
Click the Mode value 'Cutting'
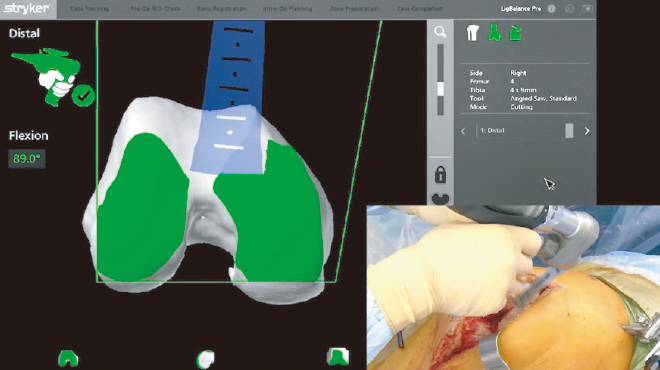[522, 107]
